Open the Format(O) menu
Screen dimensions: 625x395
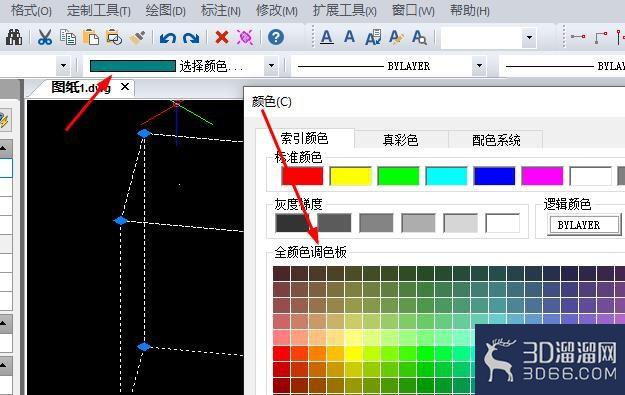31,10
